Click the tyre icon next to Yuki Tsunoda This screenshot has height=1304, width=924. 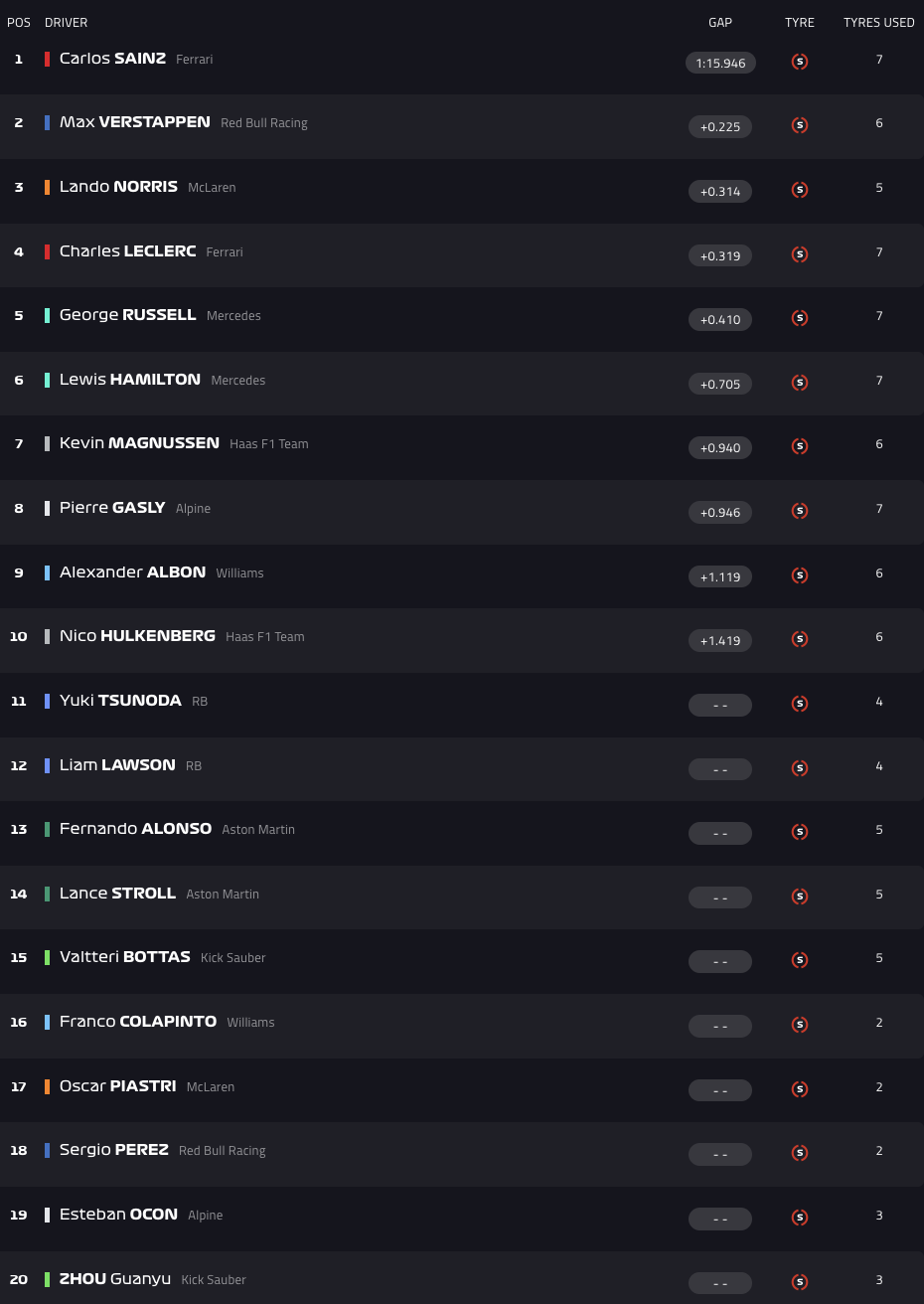click(x=800, y=704)
